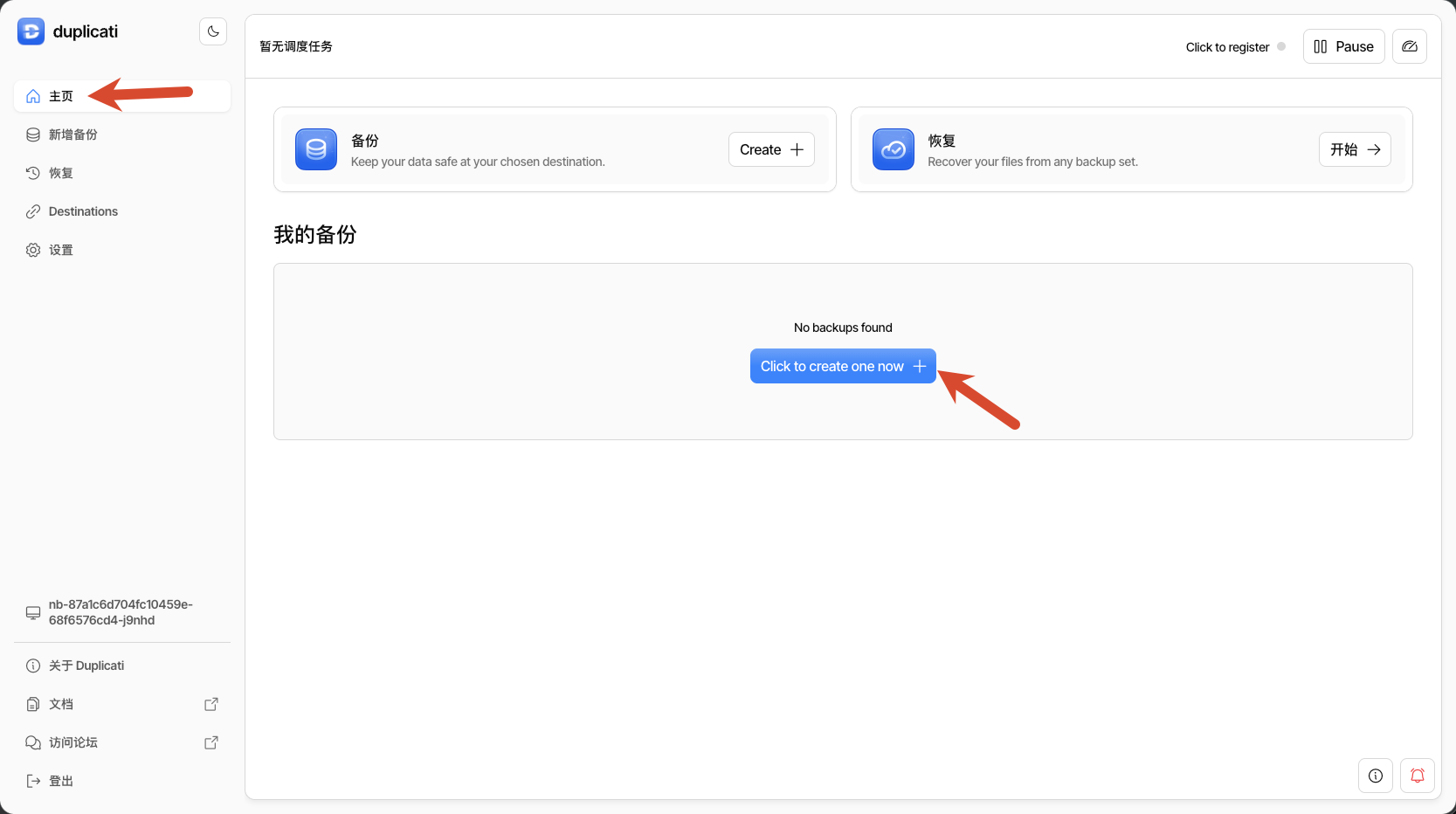Click the Keep your data safe description text
1456x814 pixels.
pos(478,162)
